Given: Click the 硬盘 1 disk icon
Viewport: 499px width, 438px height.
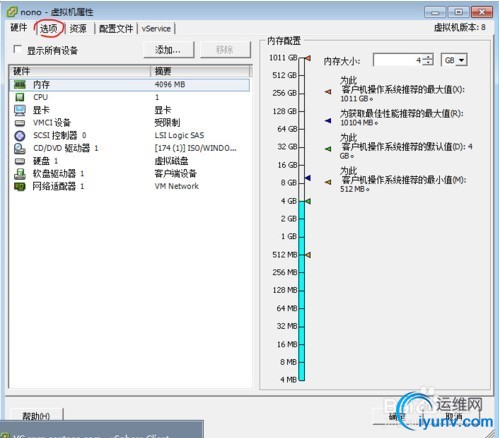Looking at the screenshot, I should point(20,161).
